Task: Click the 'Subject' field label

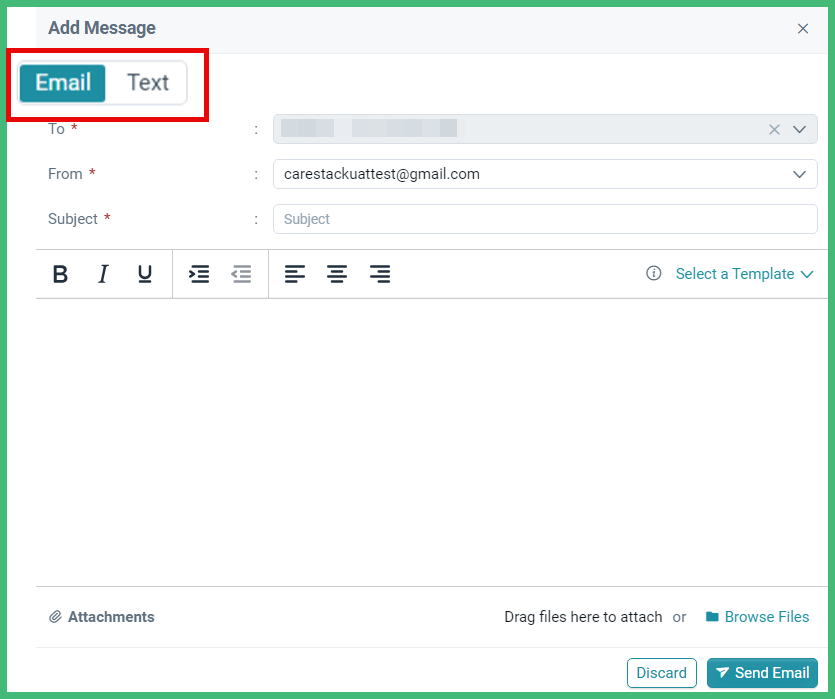Action: (73, 219)
